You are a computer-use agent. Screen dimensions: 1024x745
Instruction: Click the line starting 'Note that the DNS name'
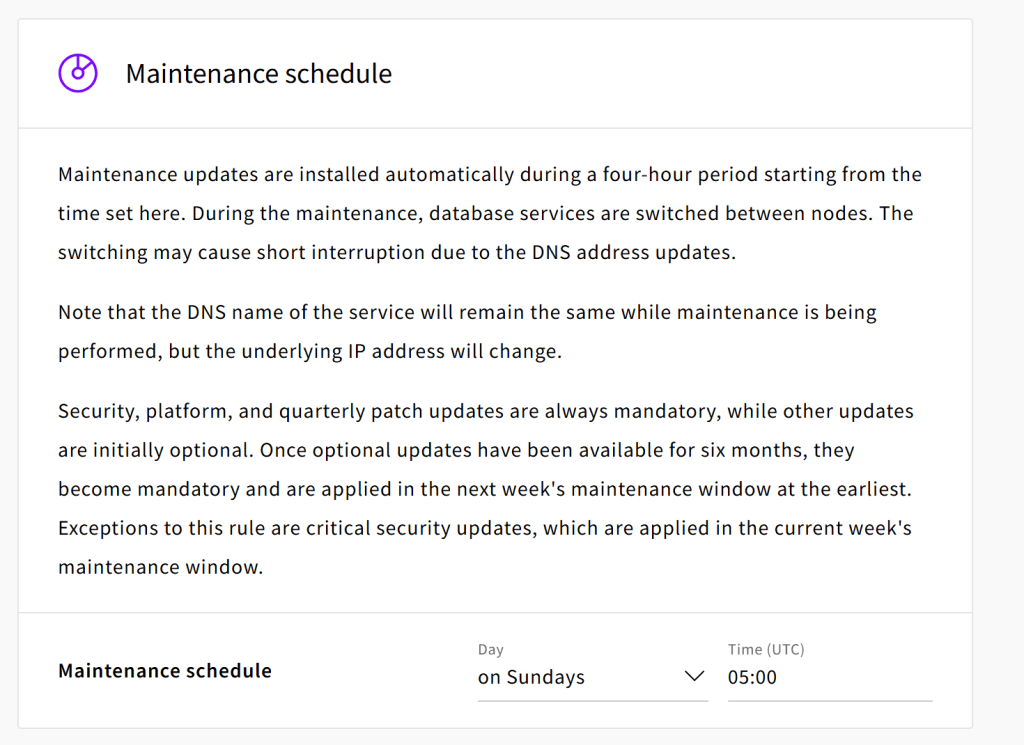coord(467,313)
